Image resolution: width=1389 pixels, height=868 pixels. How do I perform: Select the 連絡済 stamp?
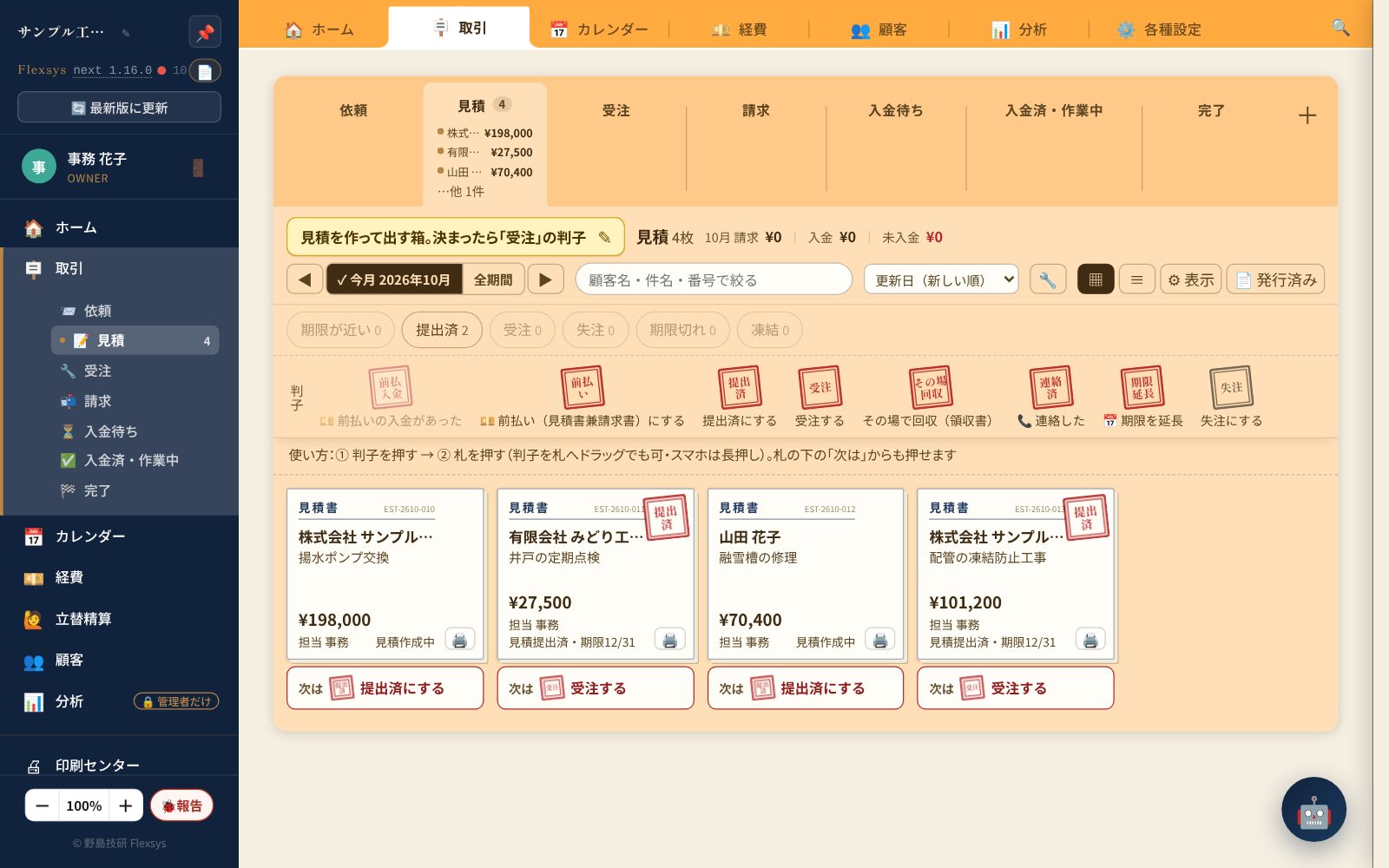[x=1051, y=387]
